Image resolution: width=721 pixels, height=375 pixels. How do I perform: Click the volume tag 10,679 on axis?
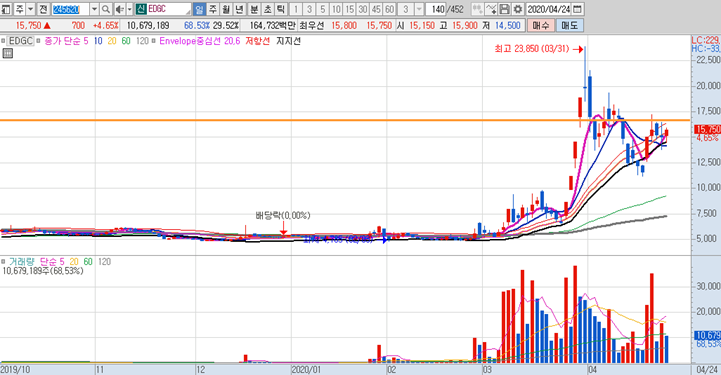[708, 335]
